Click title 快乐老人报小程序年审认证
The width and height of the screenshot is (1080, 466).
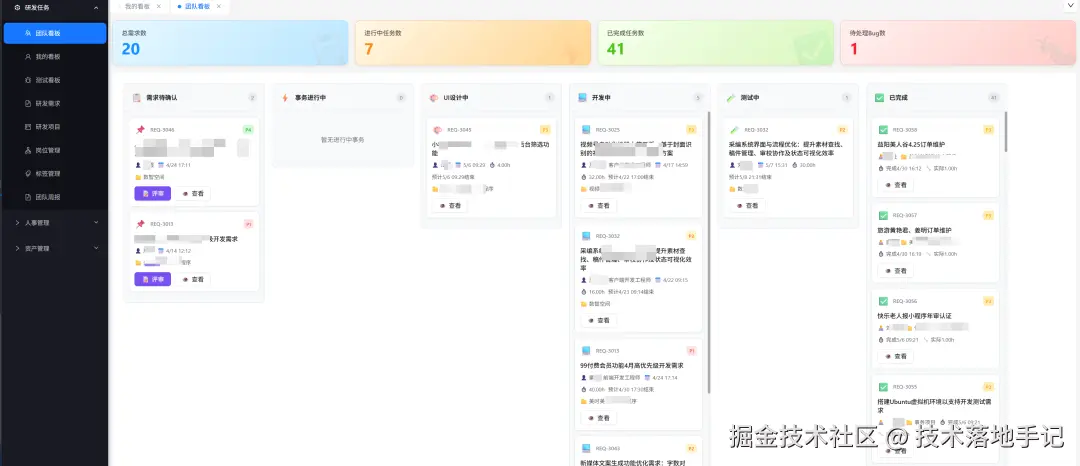click(914, 316)
